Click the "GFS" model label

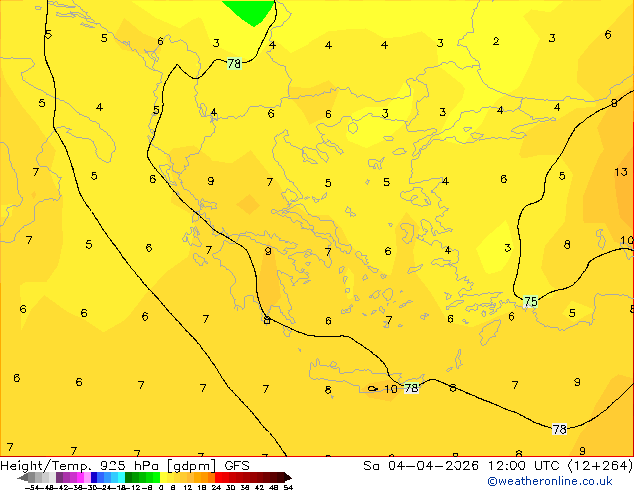237,466
